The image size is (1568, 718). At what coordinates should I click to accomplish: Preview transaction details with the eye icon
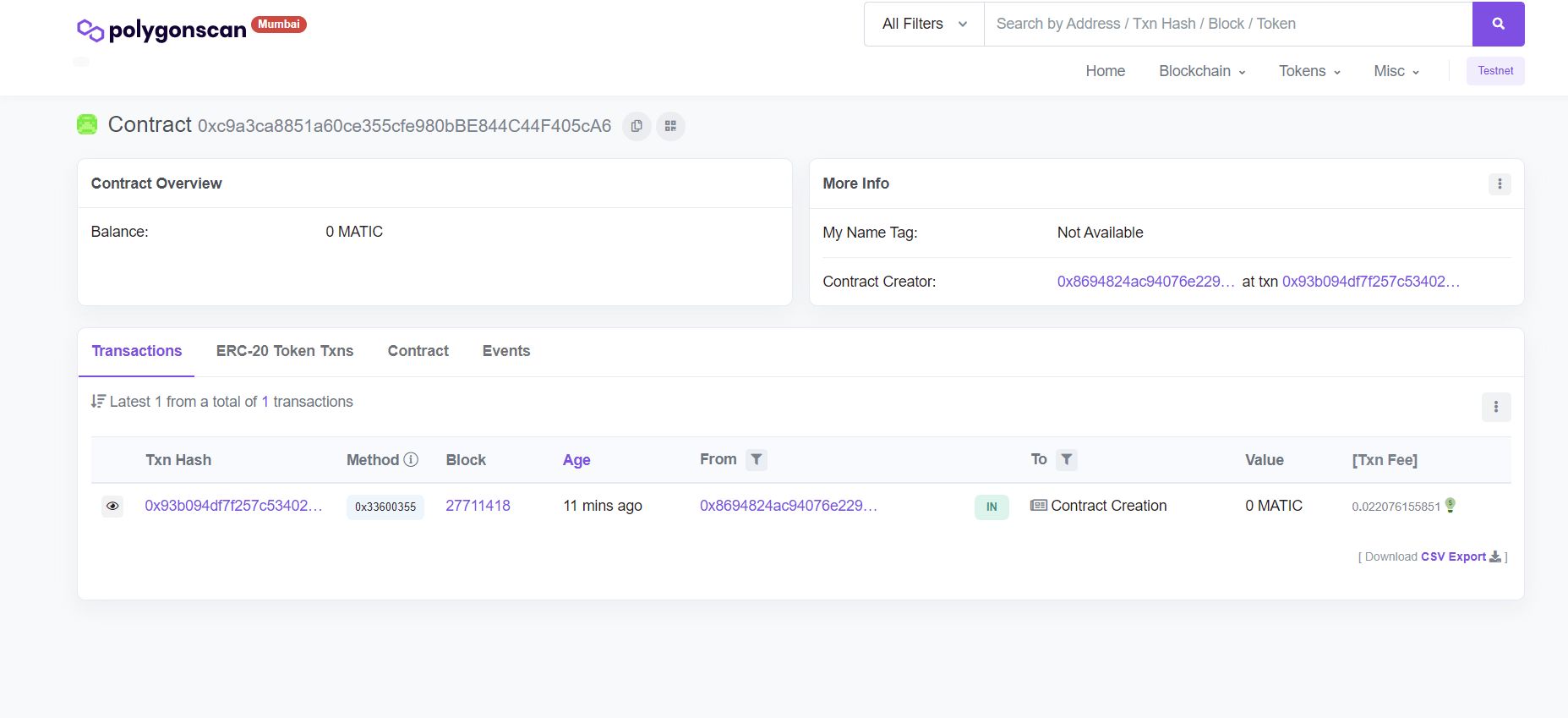pos(112,506)
